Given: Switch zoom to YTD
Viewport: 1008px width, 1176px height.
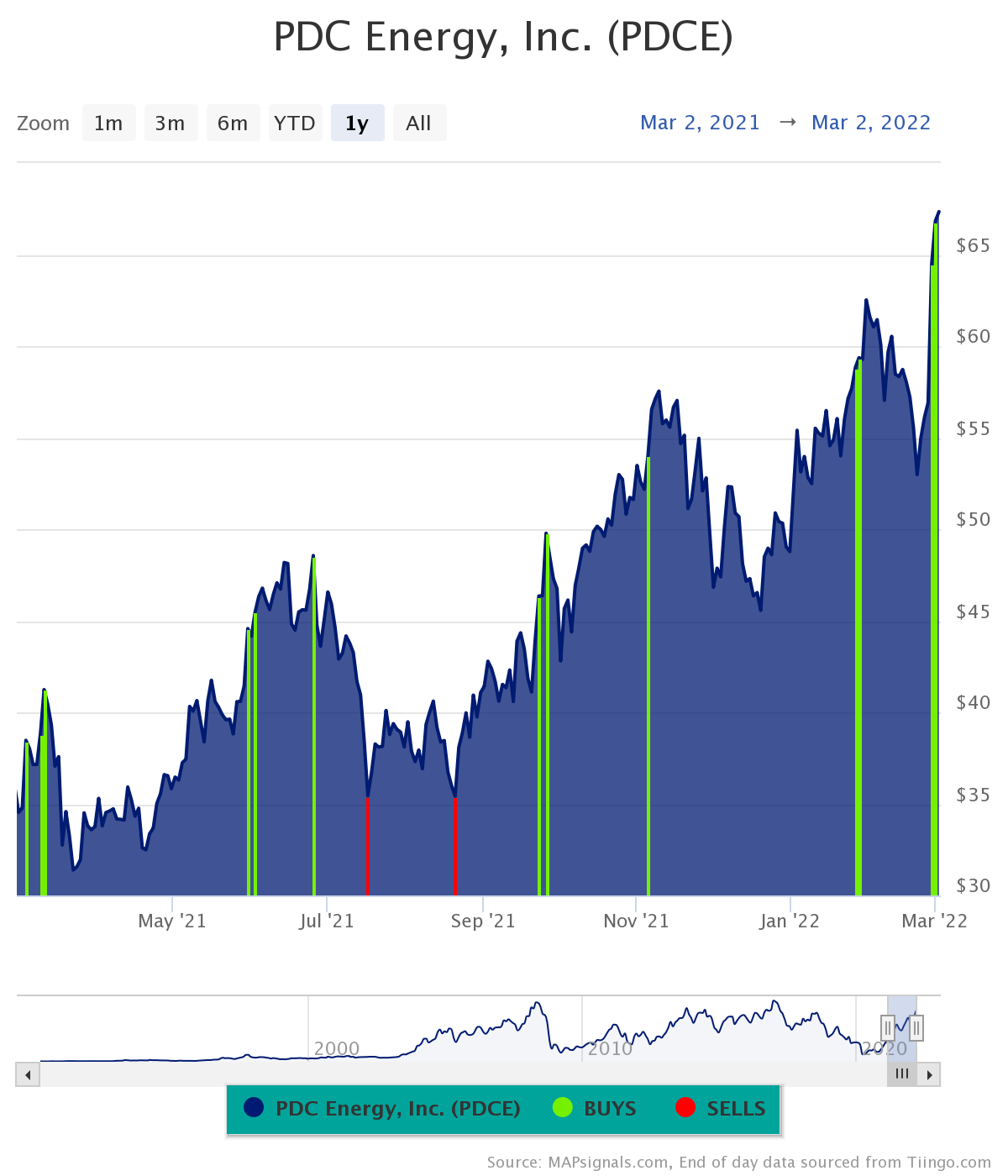Looking at the screenshot, I should pos(295,123).
